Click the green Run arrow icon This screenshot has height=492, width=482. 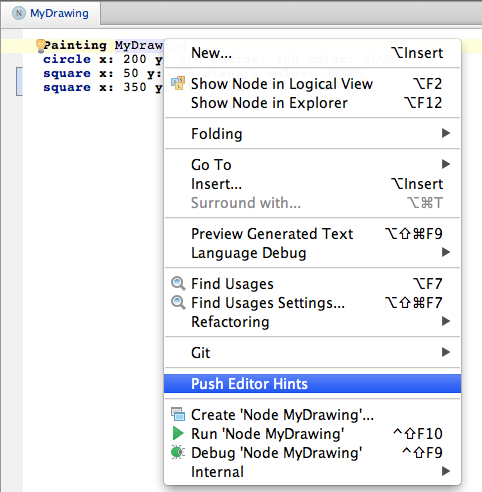coord(178,433)
